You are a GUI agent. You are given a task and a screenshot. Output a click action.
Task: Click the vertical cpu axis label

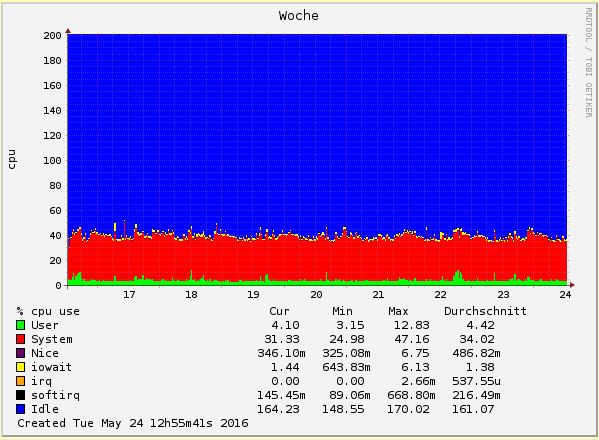[12, 159]
